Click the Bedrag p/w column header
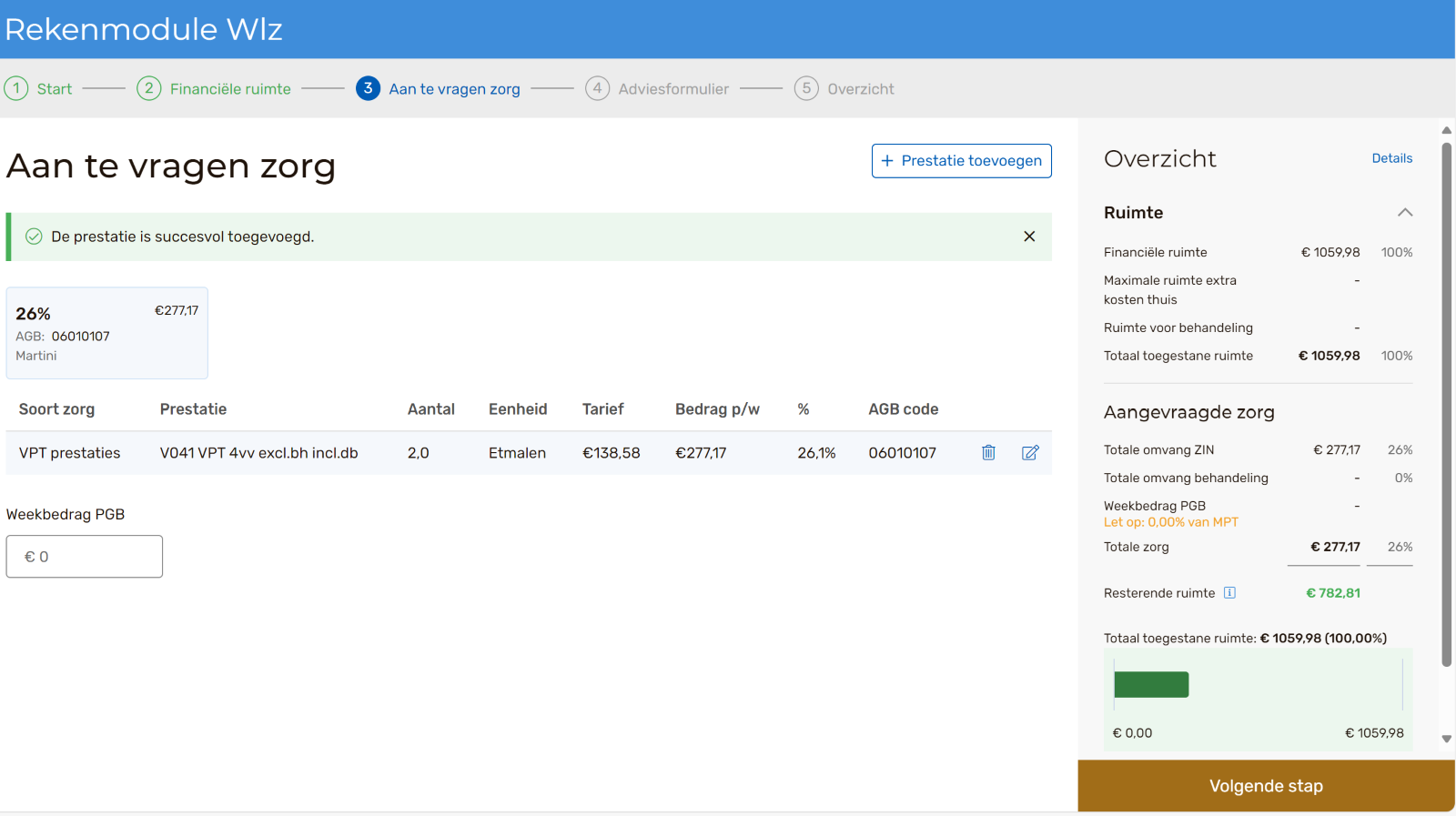The width and height of the screenshot is (1456, 816). [717, 409]
